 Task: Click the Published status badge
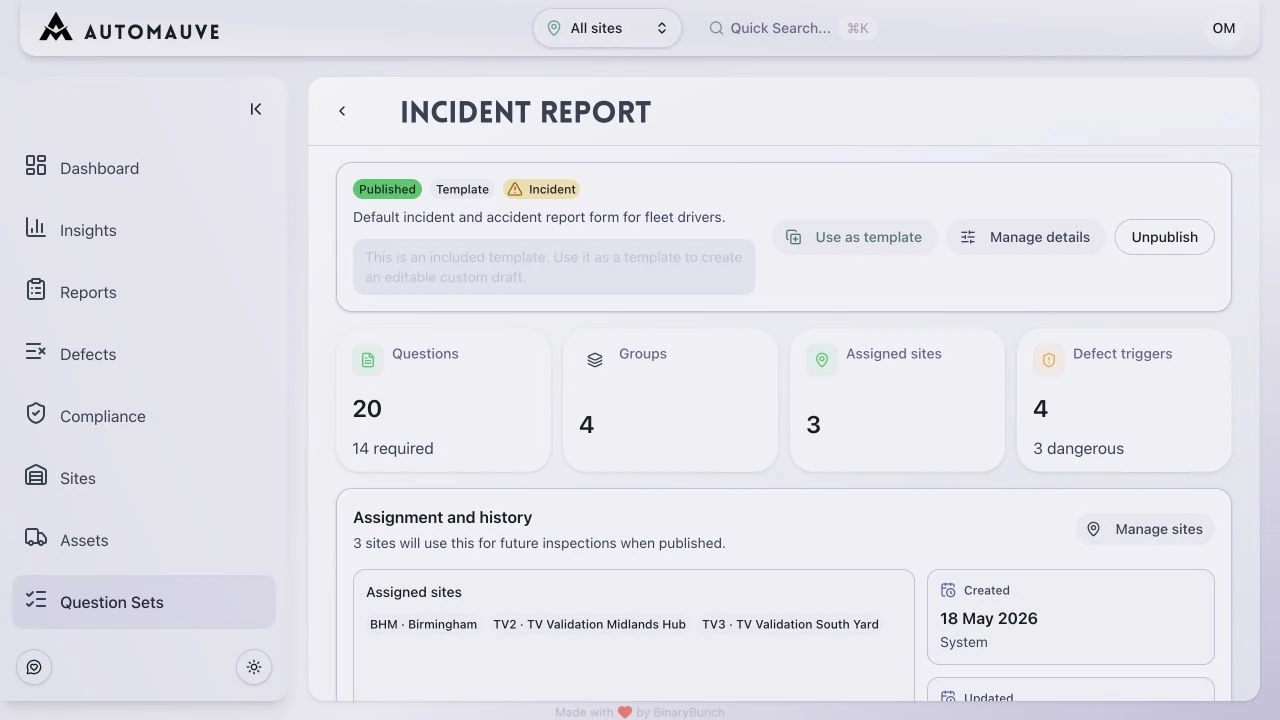pos(387,189)
